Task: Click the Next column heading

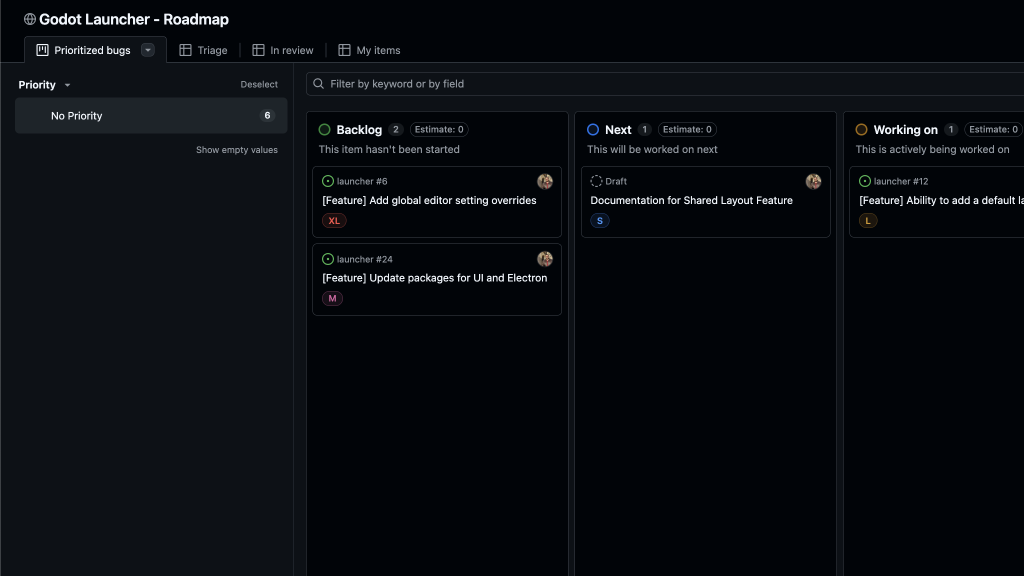Action: [x=618, y=129]
